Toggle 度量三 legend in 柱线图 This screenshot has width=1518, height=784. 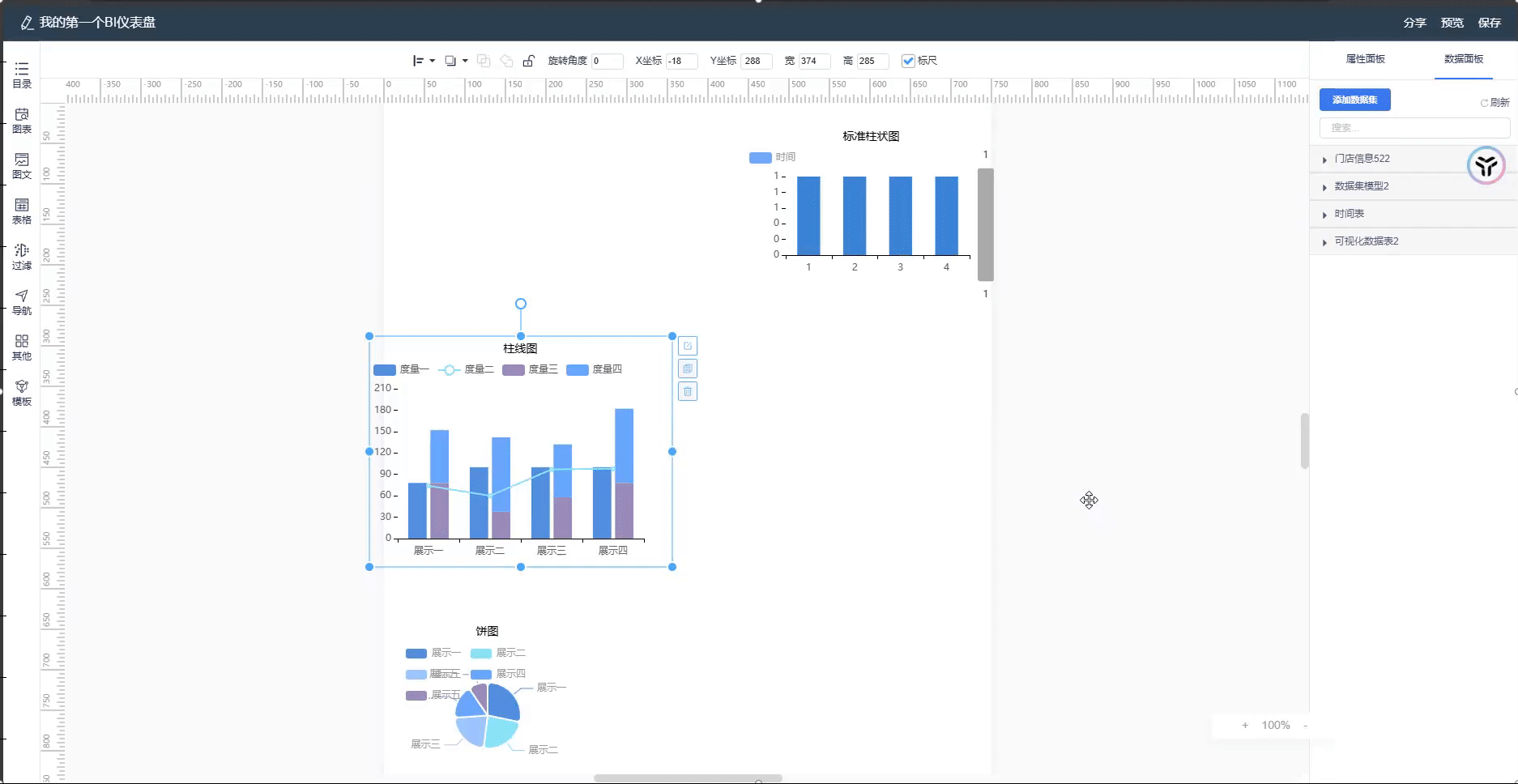click(530, 369)
